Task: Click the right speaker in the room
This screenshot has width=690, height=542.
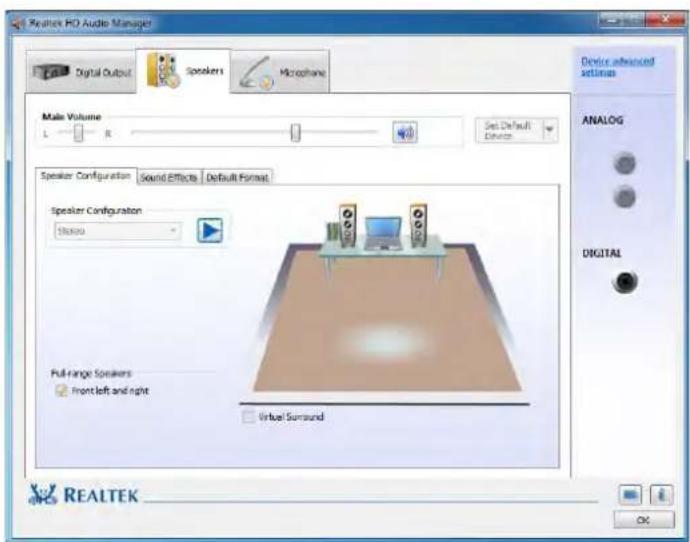Action: 418,225
